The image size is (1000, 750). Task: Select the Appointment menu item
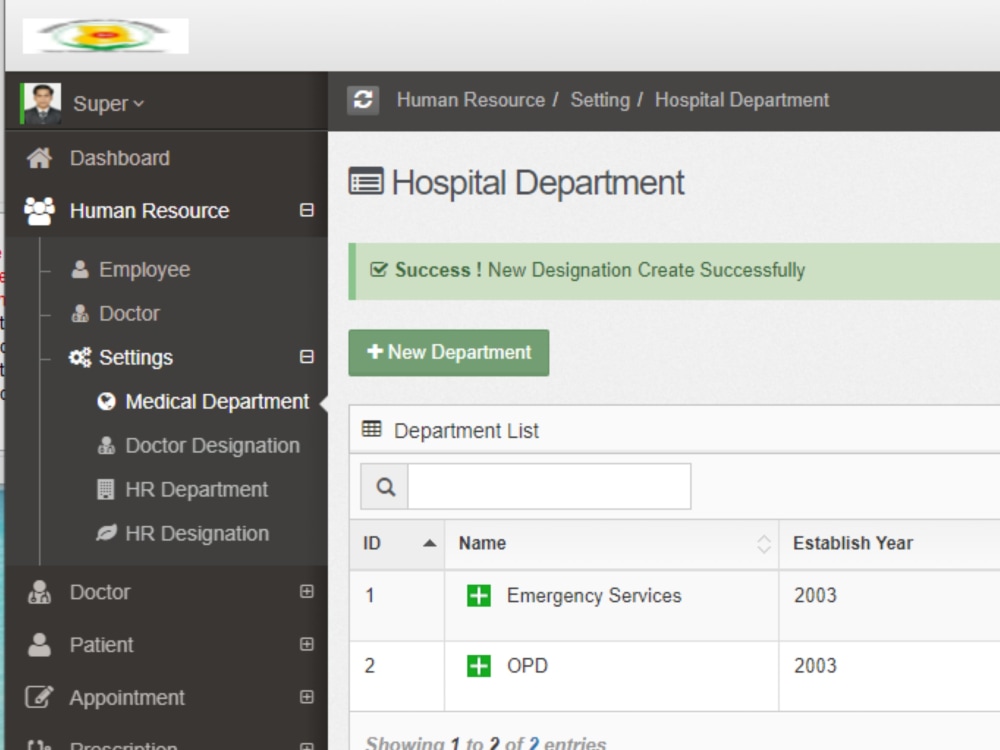click(x=127, y=698)
